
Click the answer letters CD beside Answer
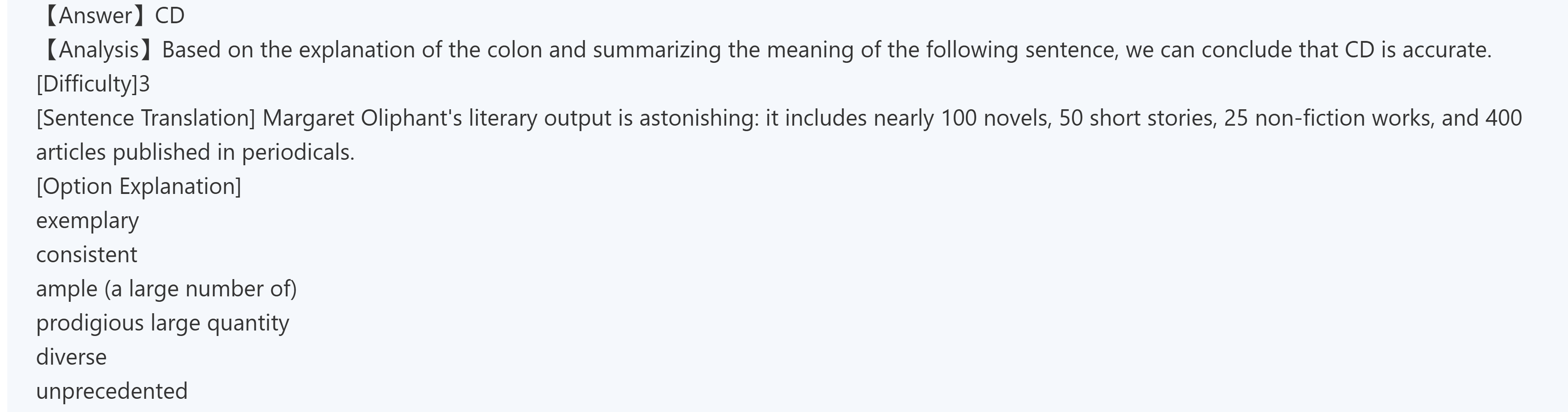point(170,16)
